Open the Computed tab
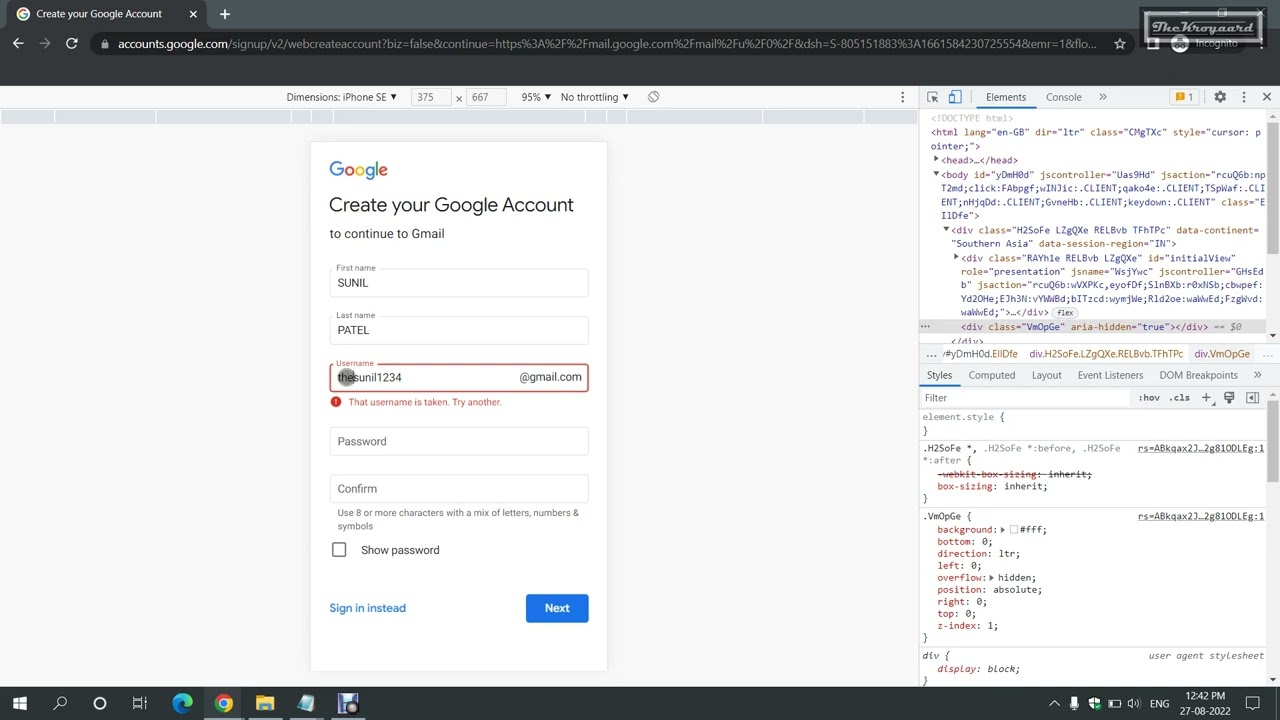This screenshot has height=720, width=1280. [x=992, y=375]
